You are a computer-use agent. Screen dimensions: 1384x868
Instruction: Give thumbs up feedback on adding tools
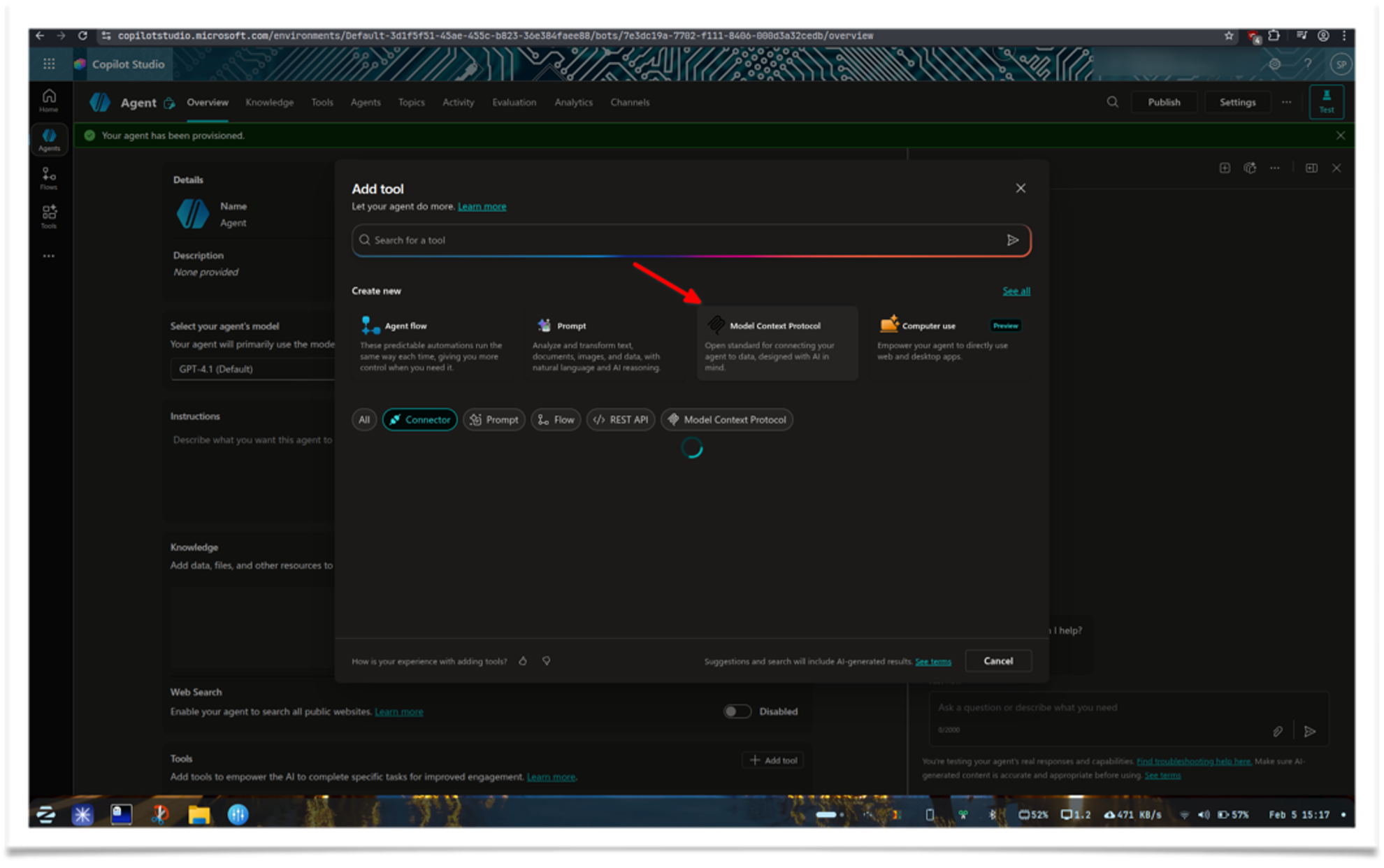click(523, 660)
